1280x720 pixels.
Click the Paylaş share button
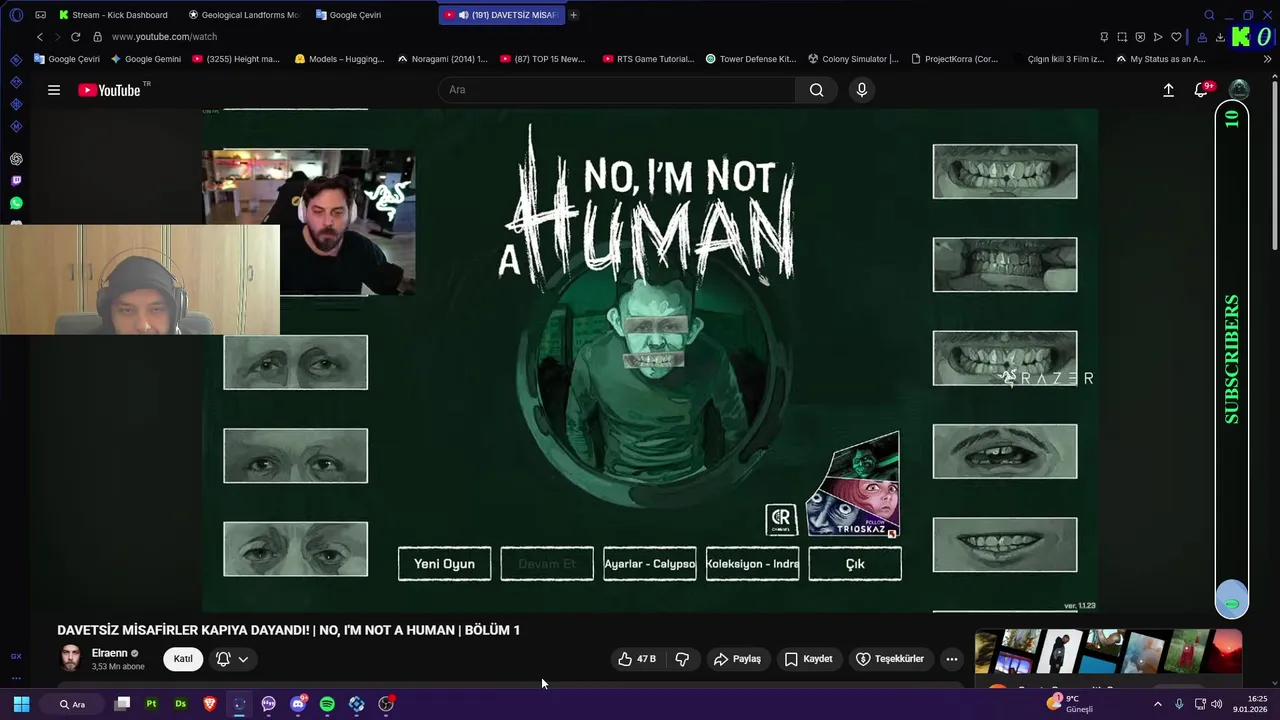[737, 659]
